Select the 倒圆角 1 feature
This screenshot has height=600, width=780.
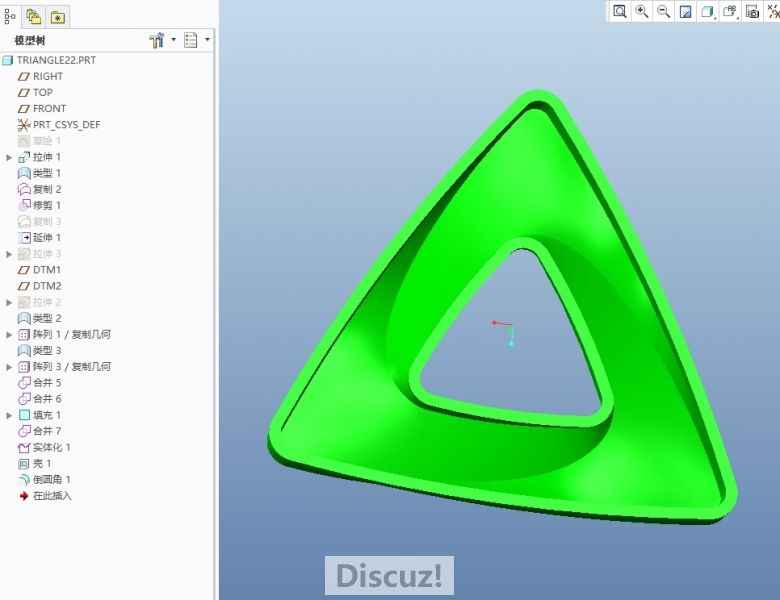[x=51, y=479]
